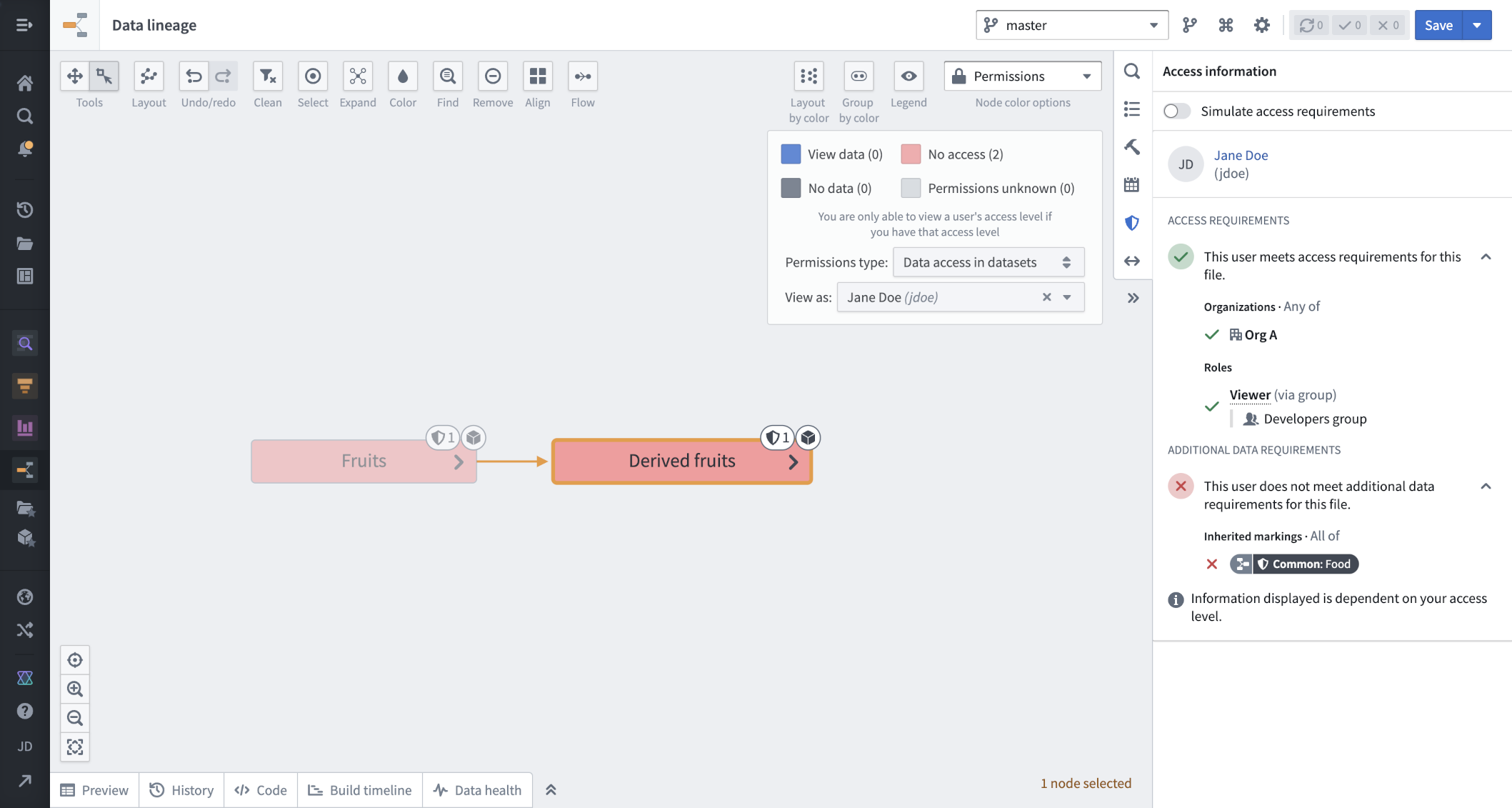Click the Find magnifier icon in toolbar

pos(448,76)
